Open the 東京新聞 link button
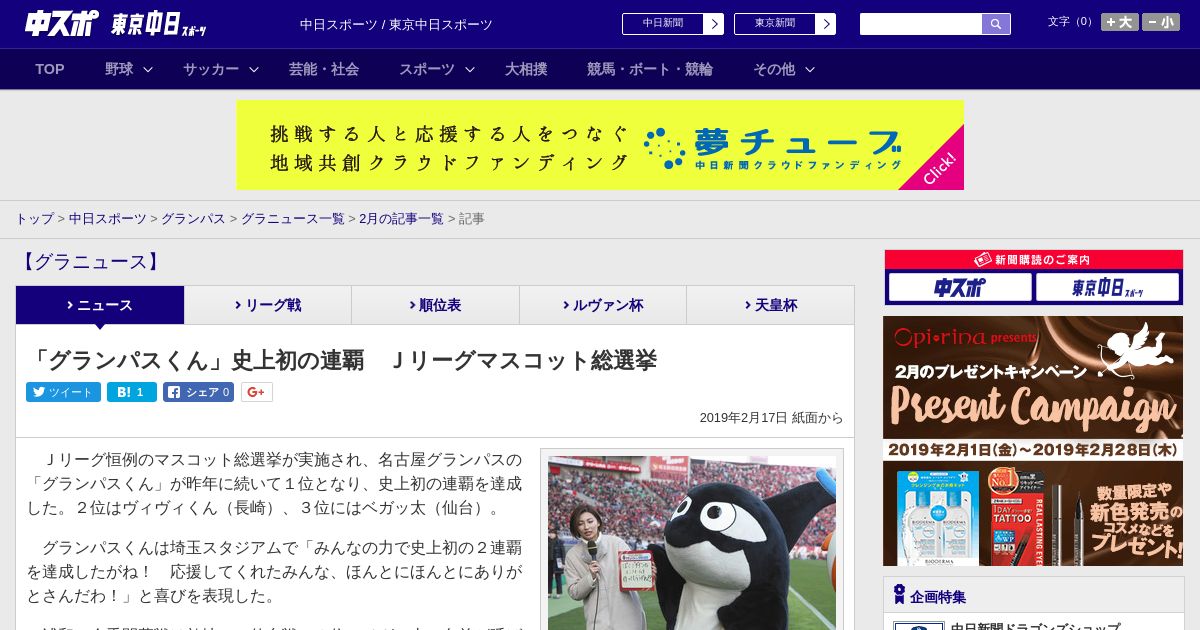 pyautogui.click(x=784, y=24)
